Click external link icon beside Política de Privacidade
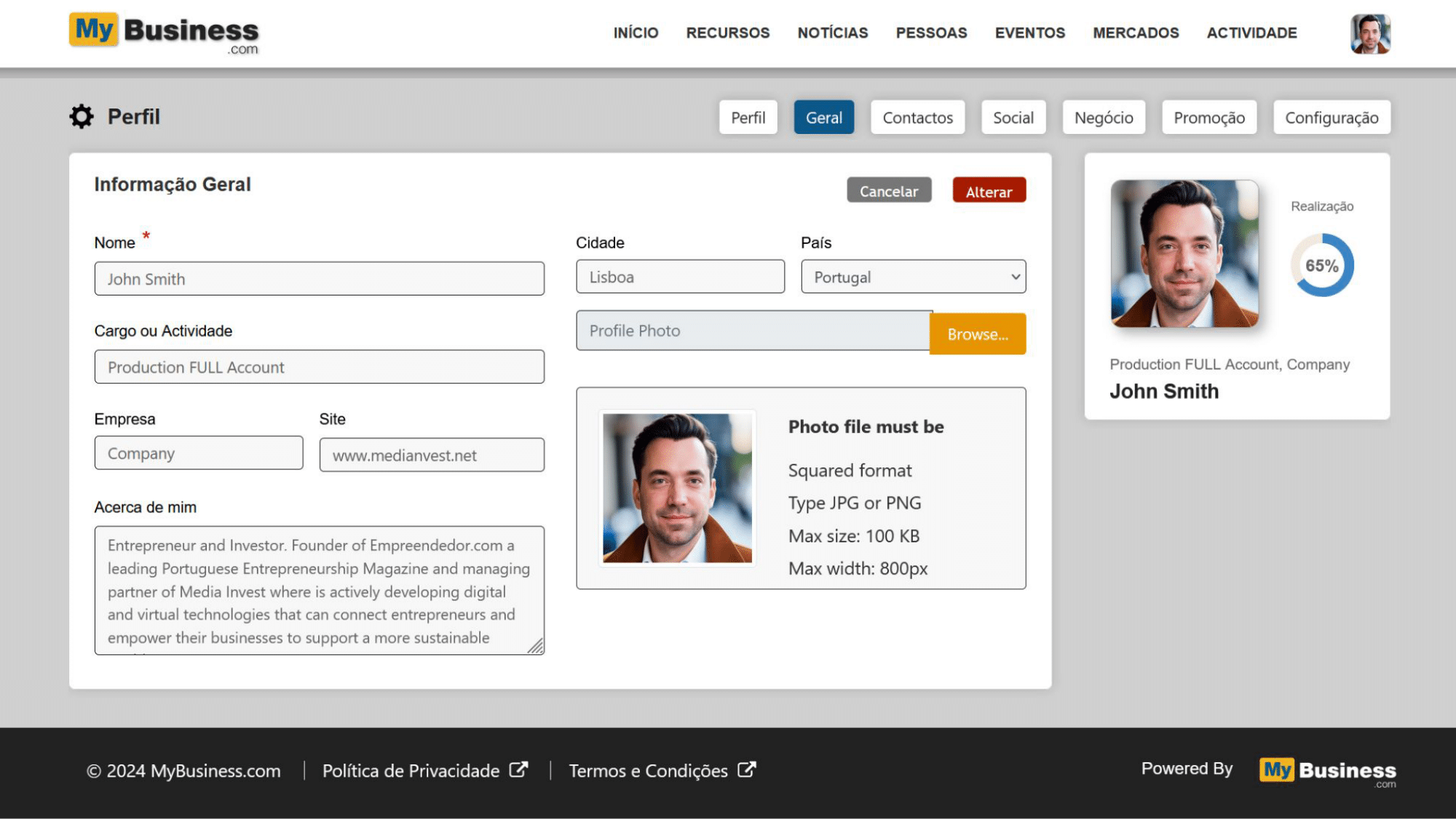Image resolution: width=1456 pixels, height=819 pixels. click(x=518, y=769)
